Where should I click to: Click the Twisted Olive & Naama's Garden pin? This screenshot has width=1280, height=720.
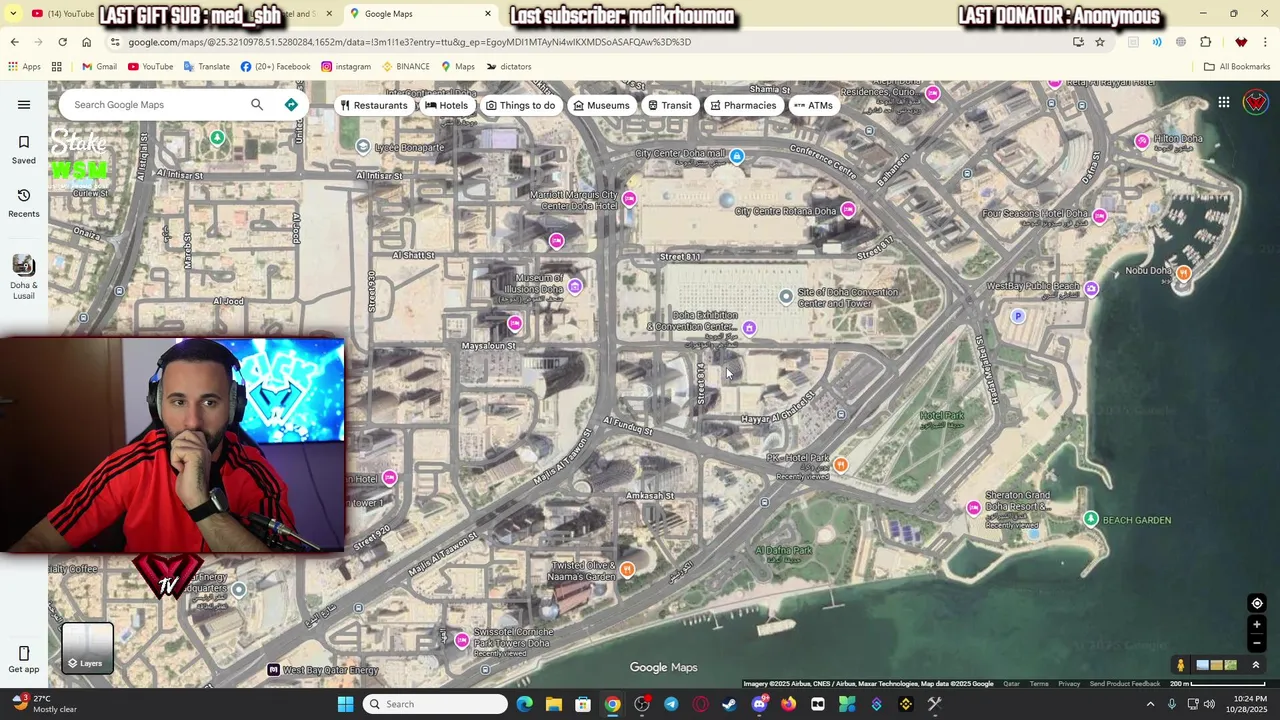click(x=627, y=570)
